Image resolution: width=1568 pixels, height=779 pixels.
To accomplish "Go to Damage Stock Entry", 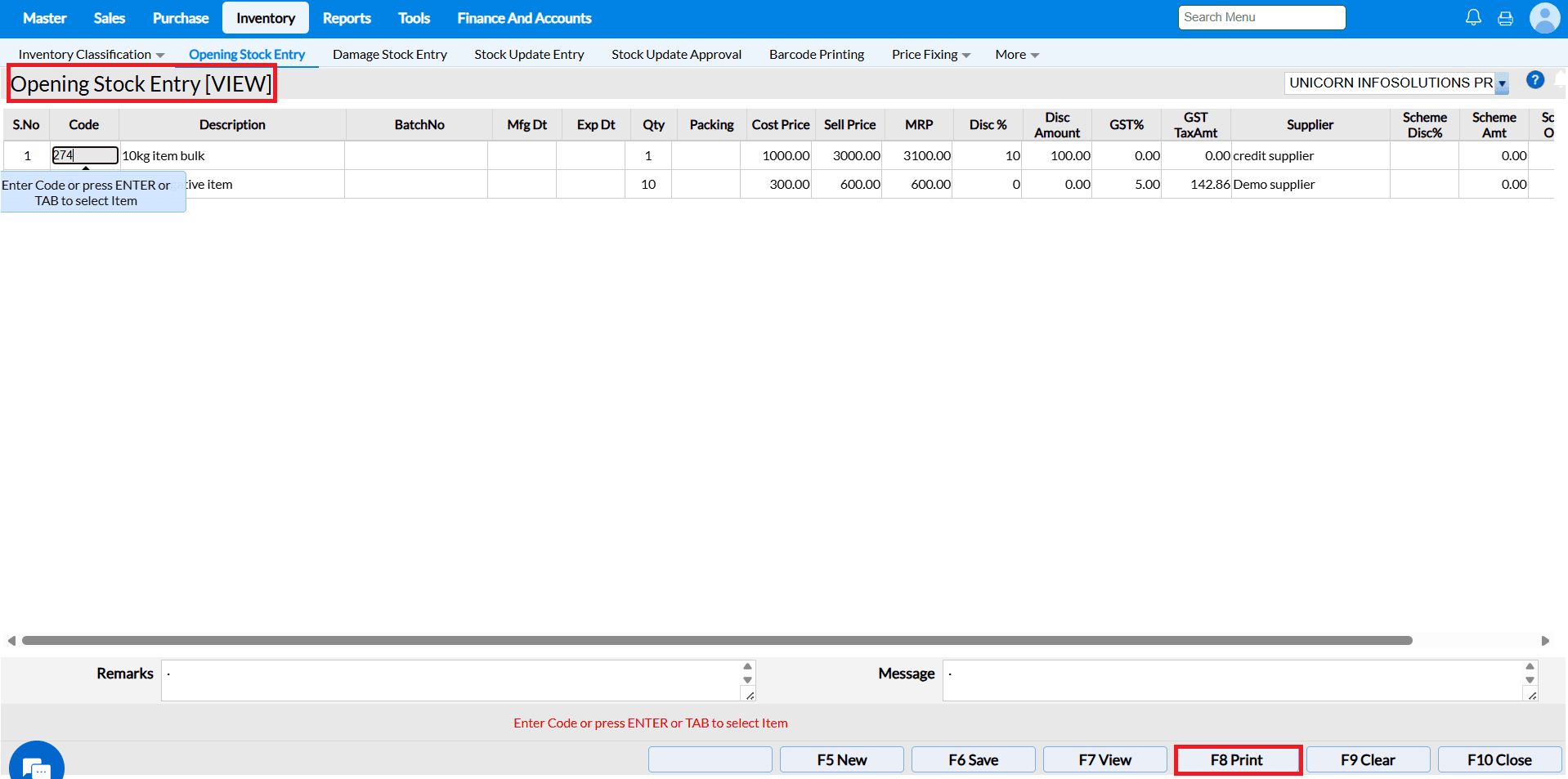I will [390, 55].
